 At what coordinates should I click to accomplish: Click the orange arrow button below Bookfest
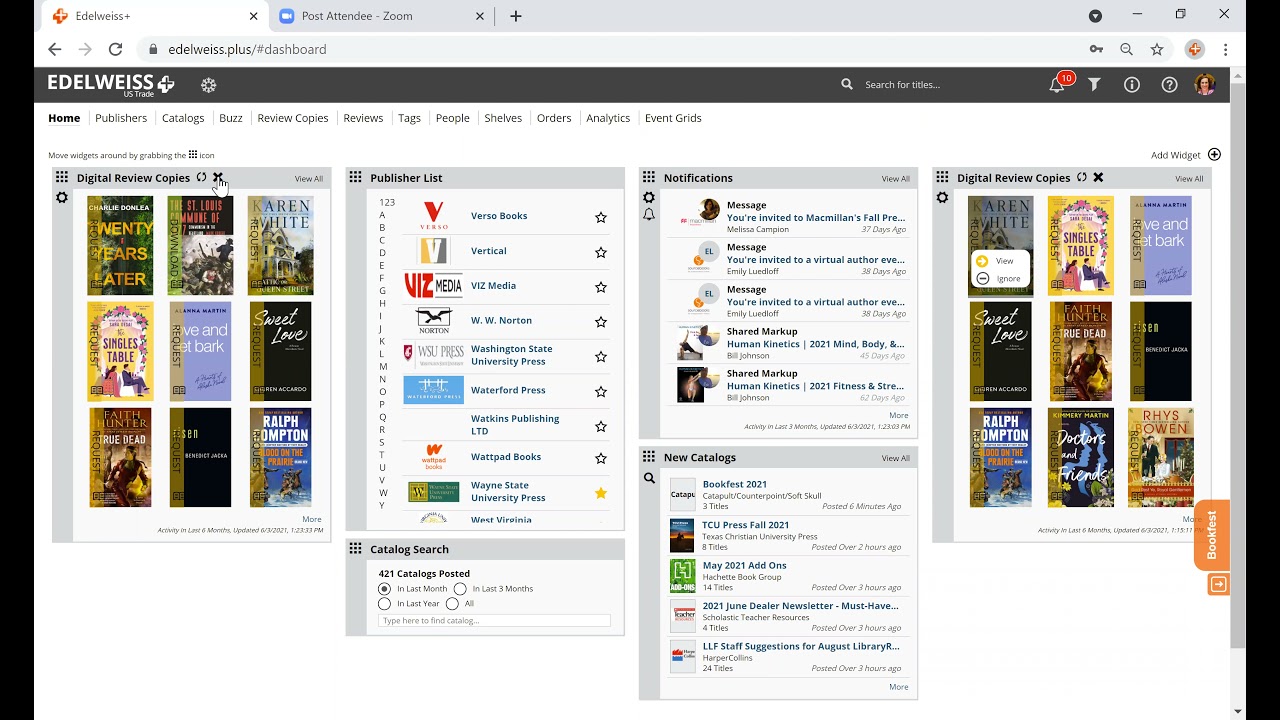(1218, 584)
